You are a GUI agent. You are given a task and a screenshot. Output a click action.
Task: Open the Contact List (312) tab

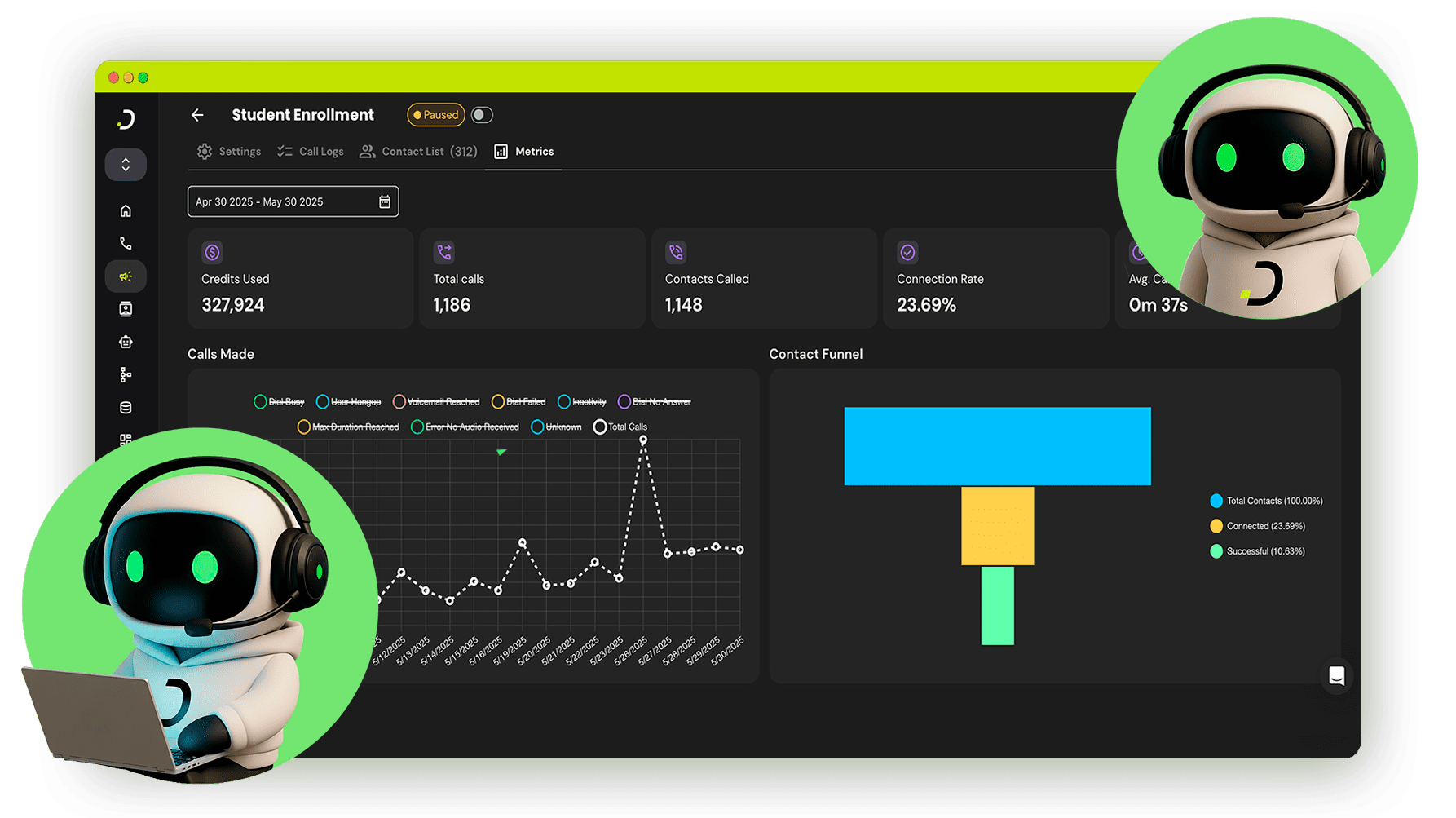tap(419, 152)
